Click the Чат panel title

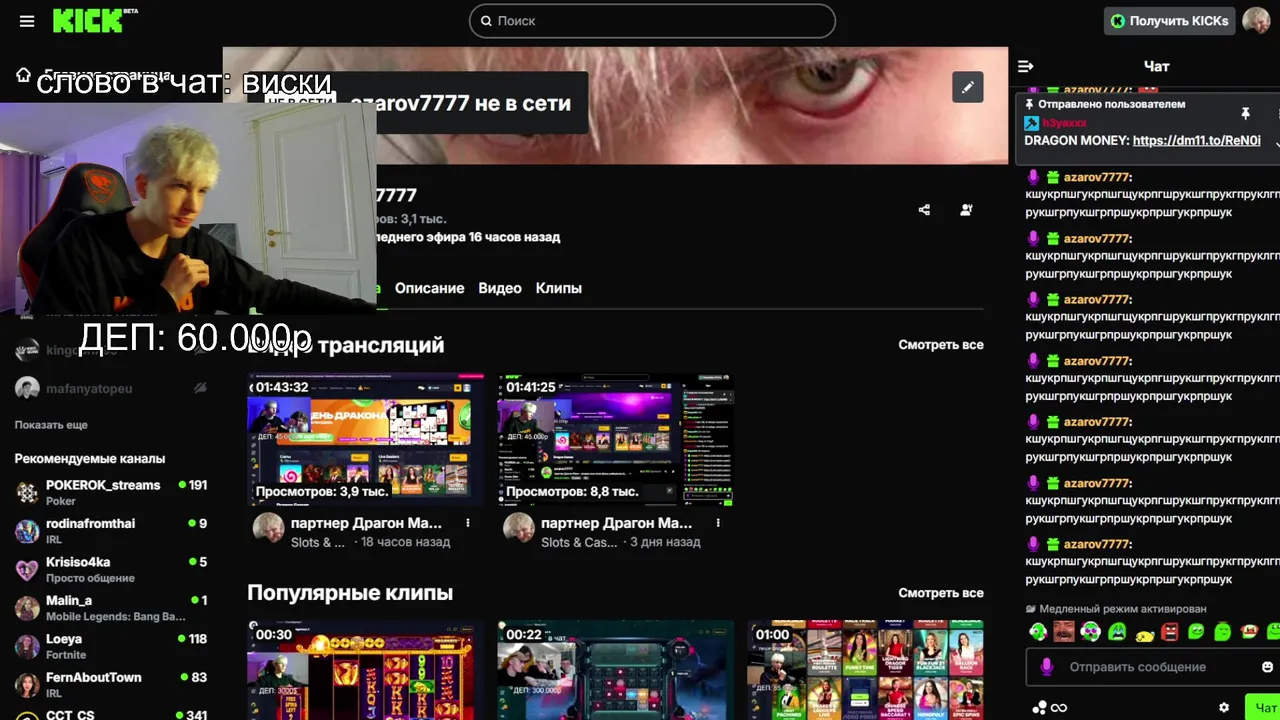click(1156, 66)
